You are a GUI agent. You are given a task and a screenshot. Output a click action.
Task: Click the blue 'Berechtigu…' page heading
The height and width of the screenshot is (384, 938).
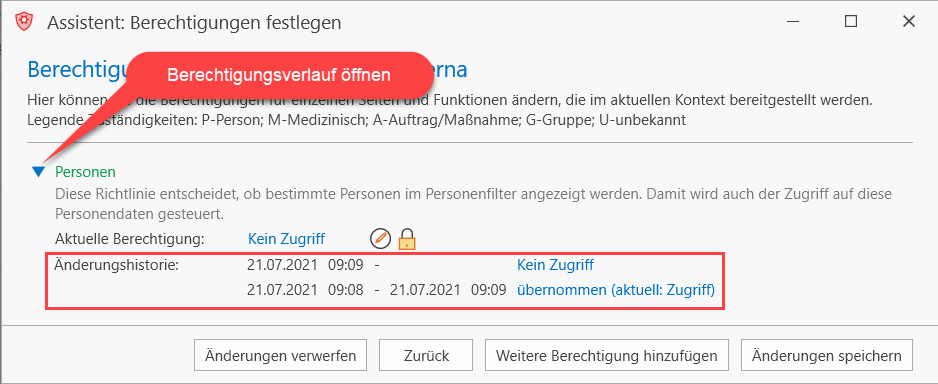pos(78,70)
